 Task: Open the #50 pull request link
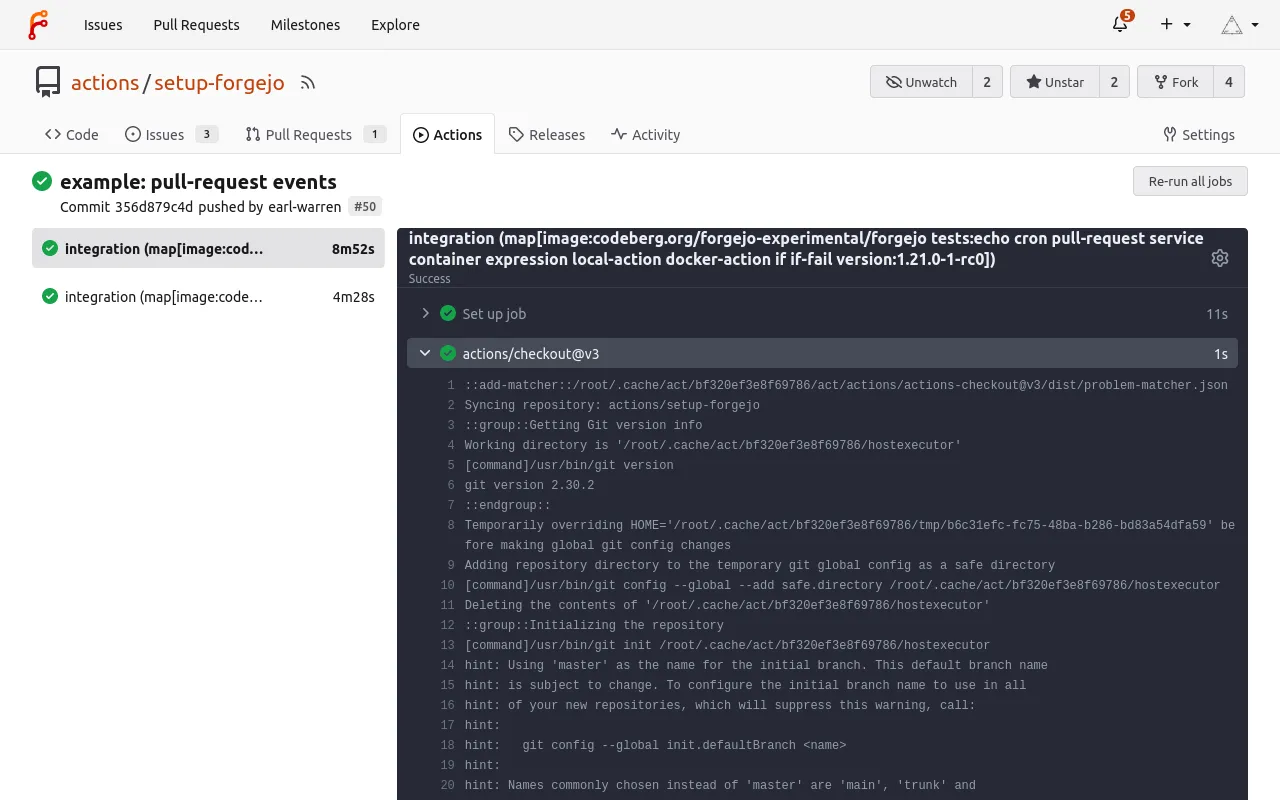(364, 207)
